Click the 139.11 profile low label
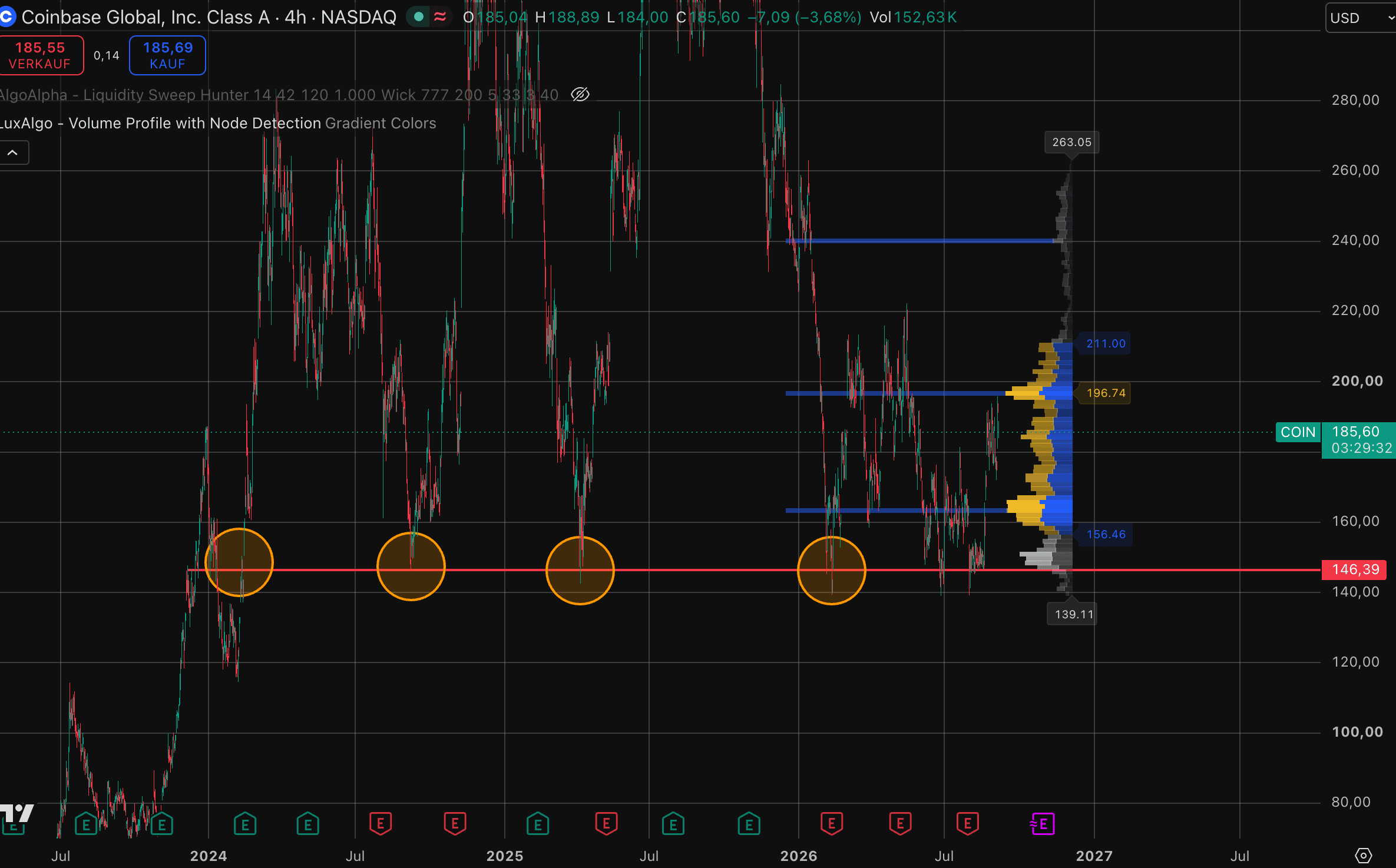Image resolution: width=1396 pixels, height=868 pixels. pos(1073,614)
